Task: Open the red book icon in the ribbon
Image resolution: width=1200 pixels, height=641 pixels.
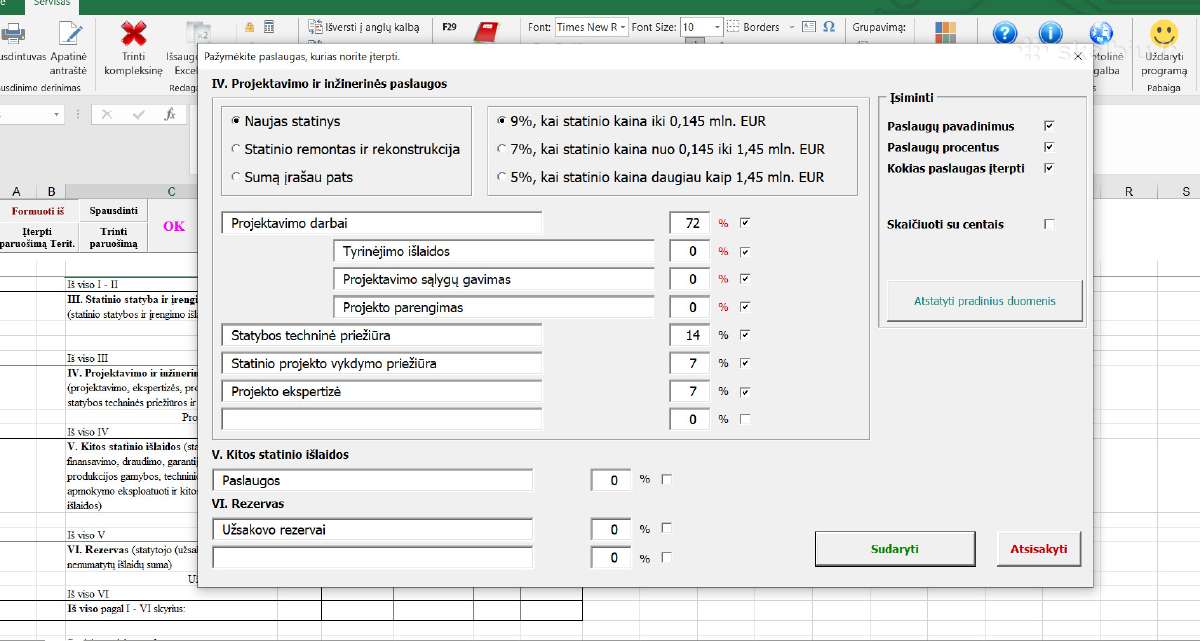Action: point(487,31)
